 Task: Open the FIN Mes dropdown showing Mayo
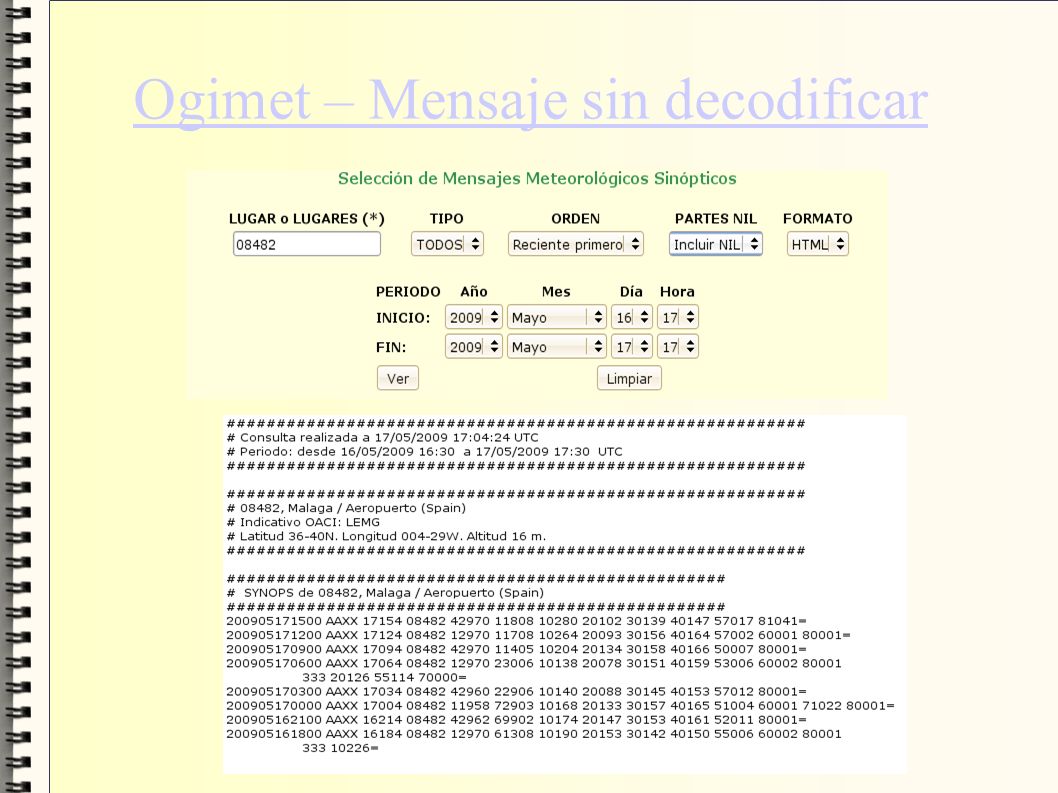click(557, 347)
